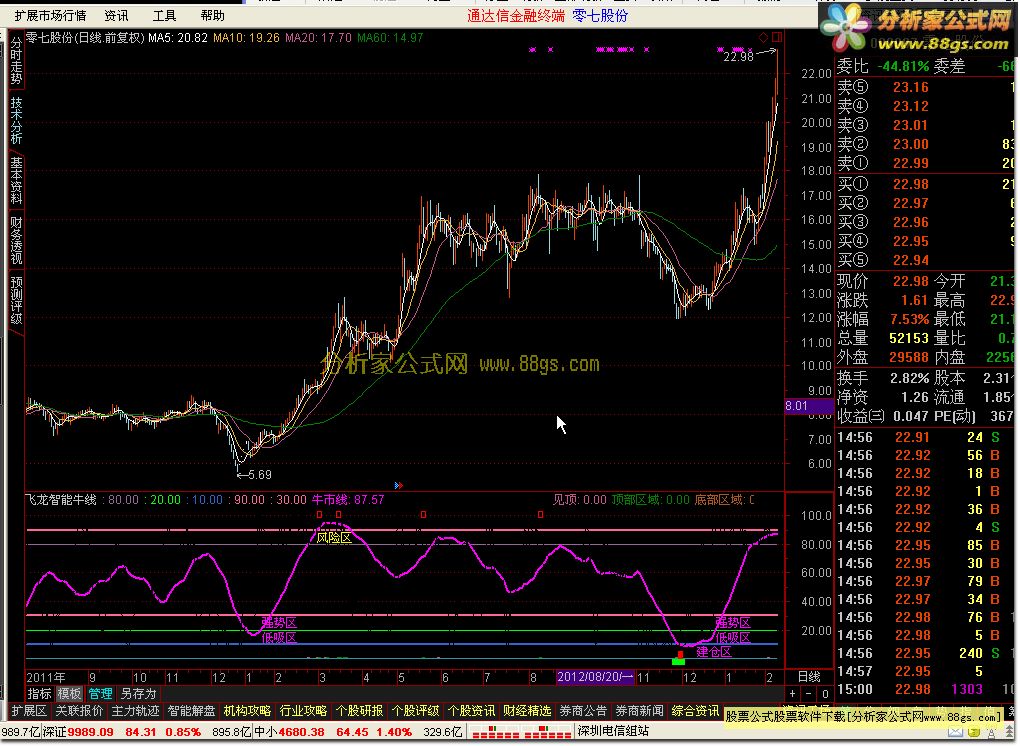
Task: Reset chart zoom with 0 button
Action: point(825,694)
